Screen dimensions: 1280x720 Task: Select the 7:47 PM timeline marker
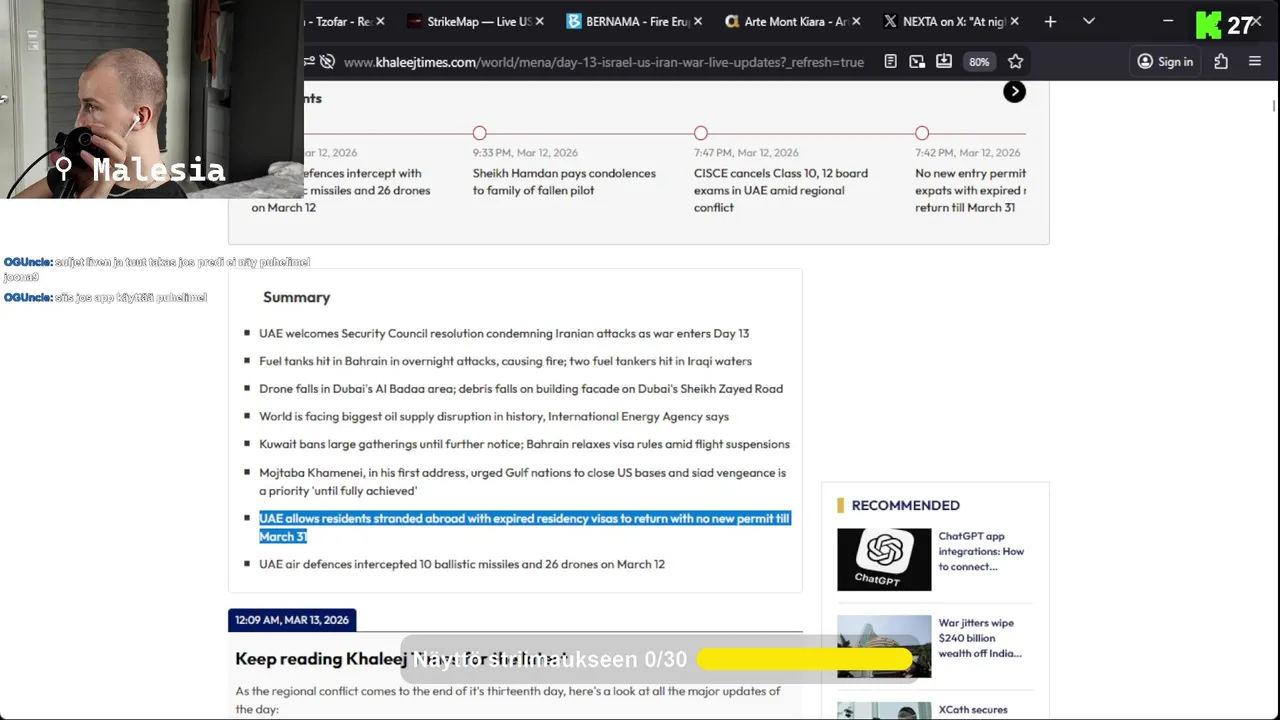(701, 133)
